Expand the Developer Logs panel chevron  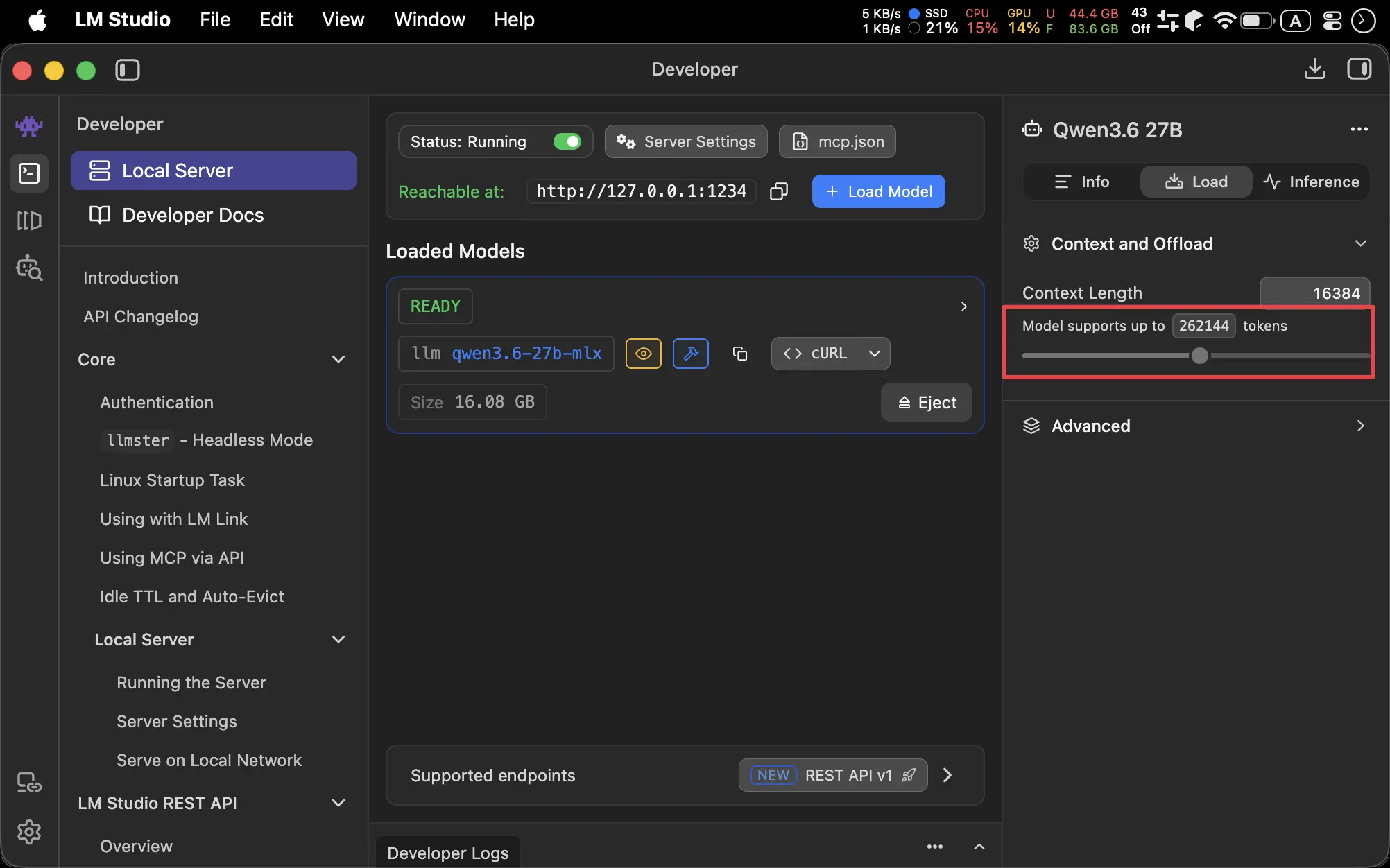pos(979,847)
